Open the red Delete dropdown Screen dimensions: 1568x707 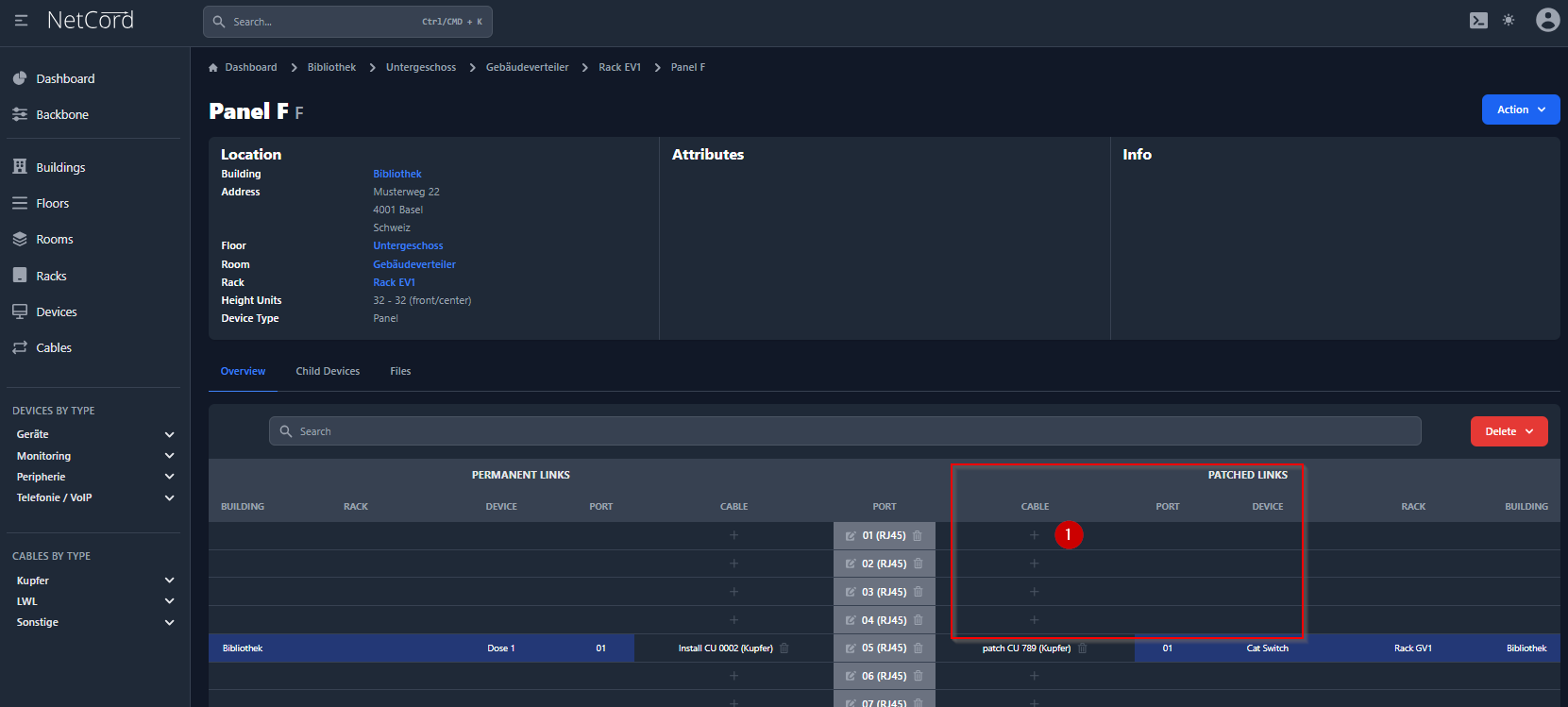pyautogui.click(x=1509, y=431)
